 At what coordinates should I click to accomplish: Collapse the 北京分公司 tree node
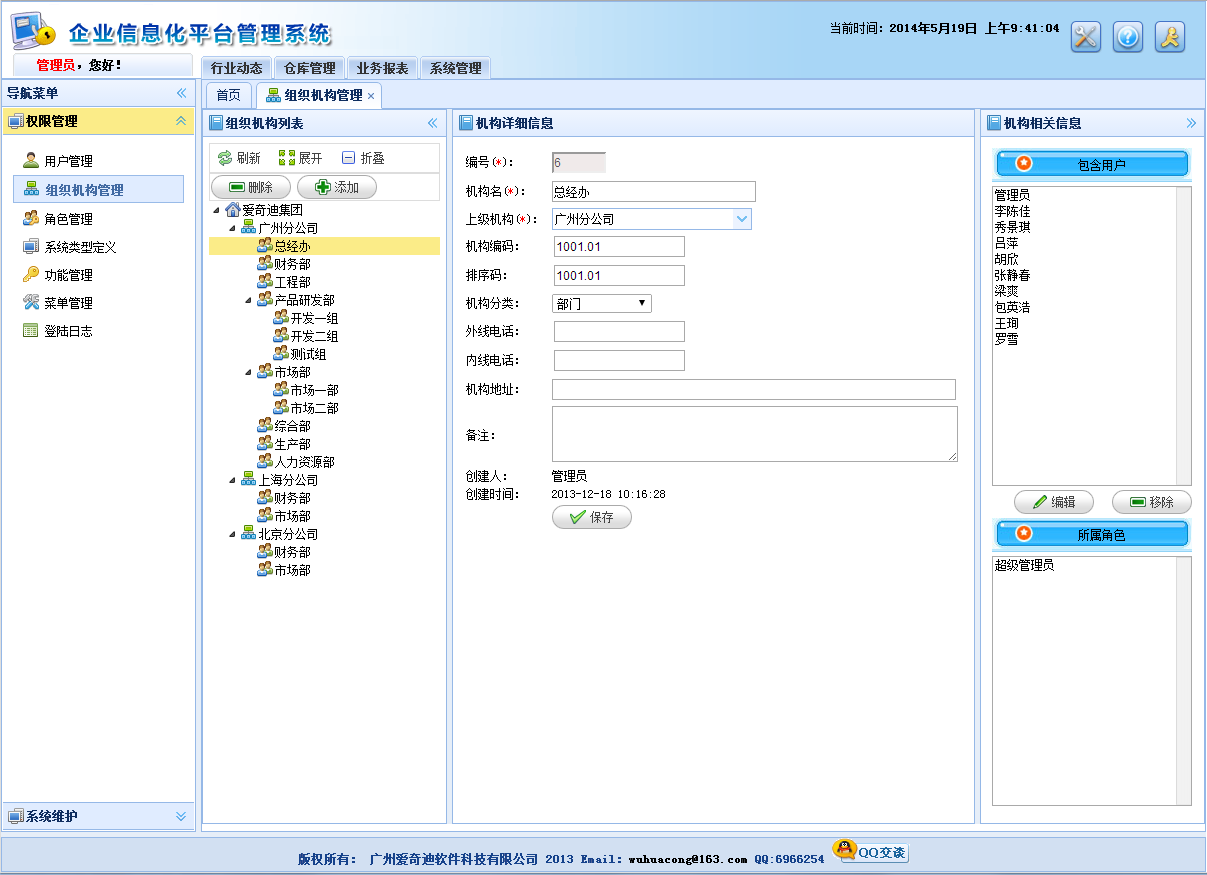coord(233,534)
